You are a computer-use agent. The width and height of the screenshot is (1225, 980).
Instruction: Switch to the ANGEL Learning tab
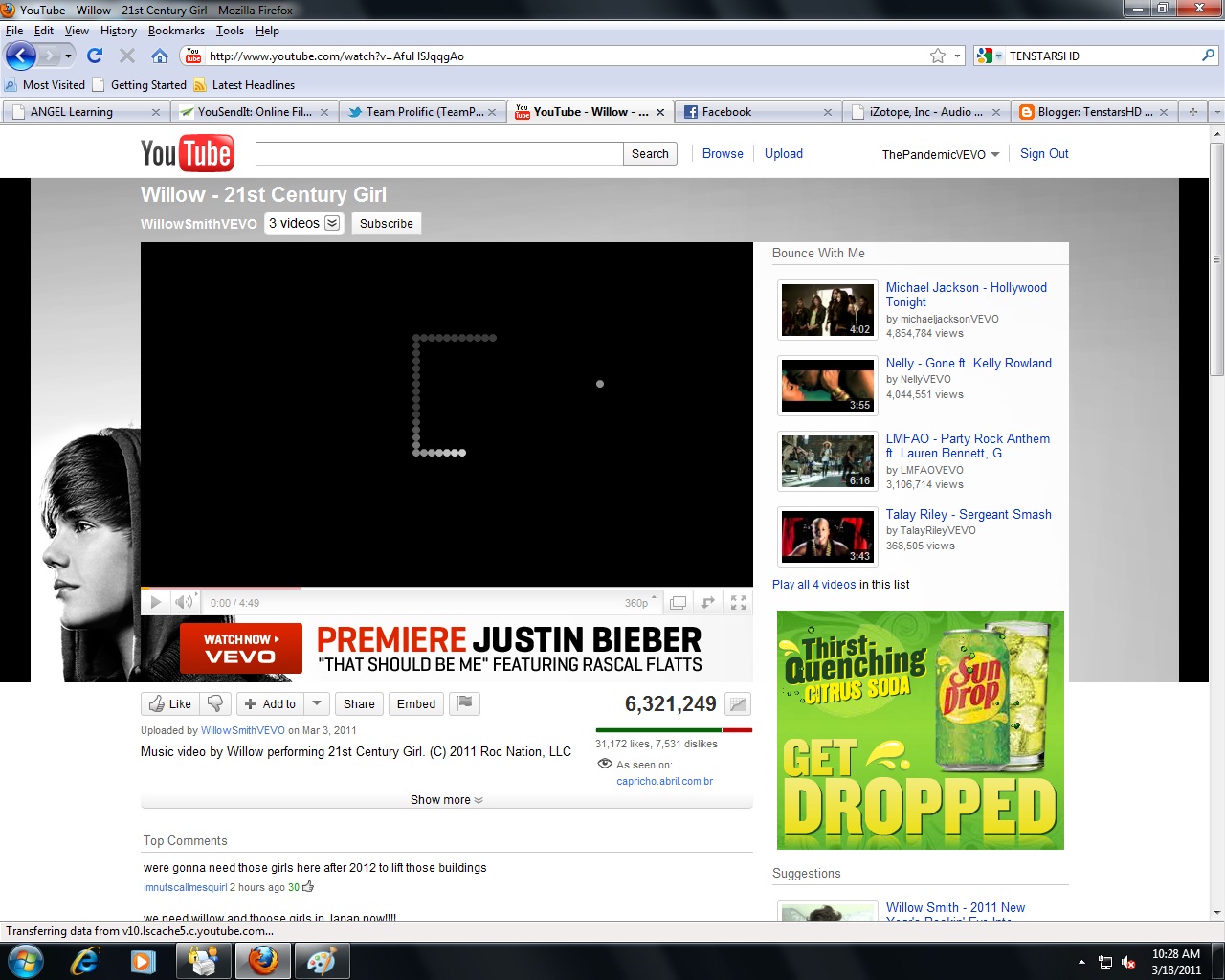(x=85, y=112)
